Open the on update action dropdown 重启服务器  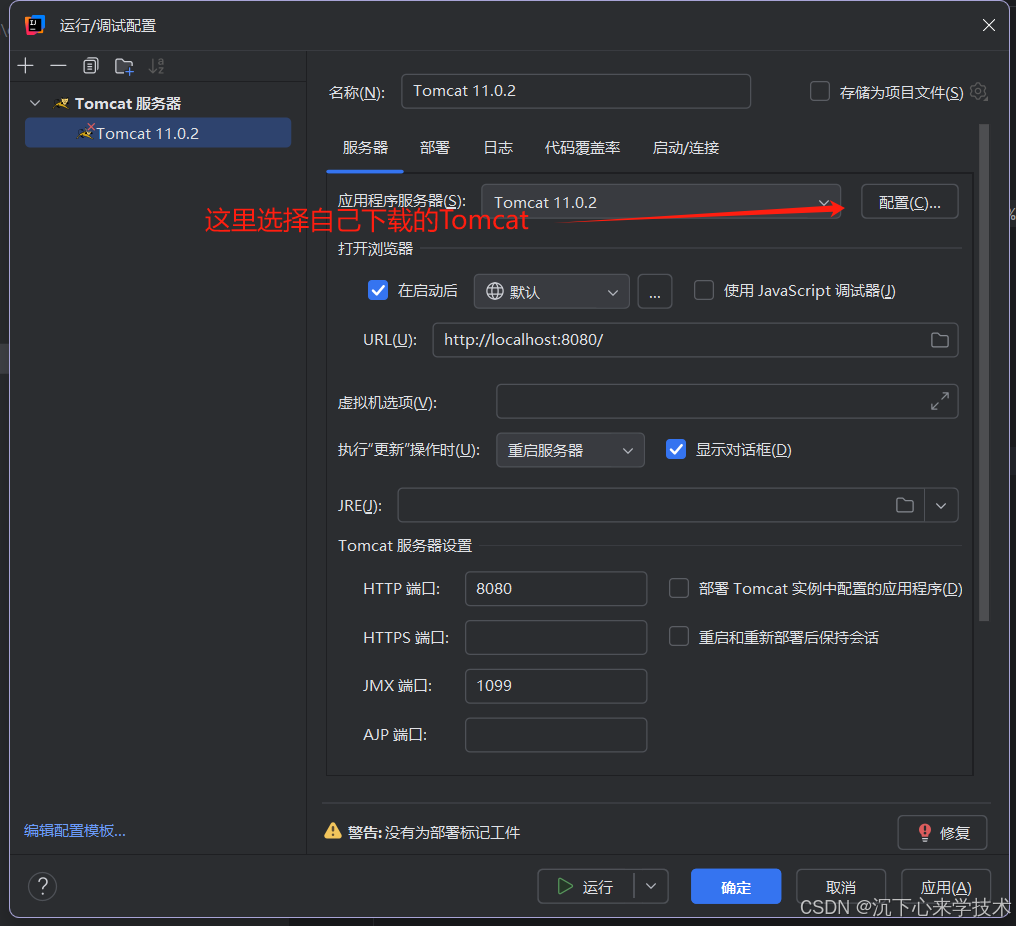570,450
